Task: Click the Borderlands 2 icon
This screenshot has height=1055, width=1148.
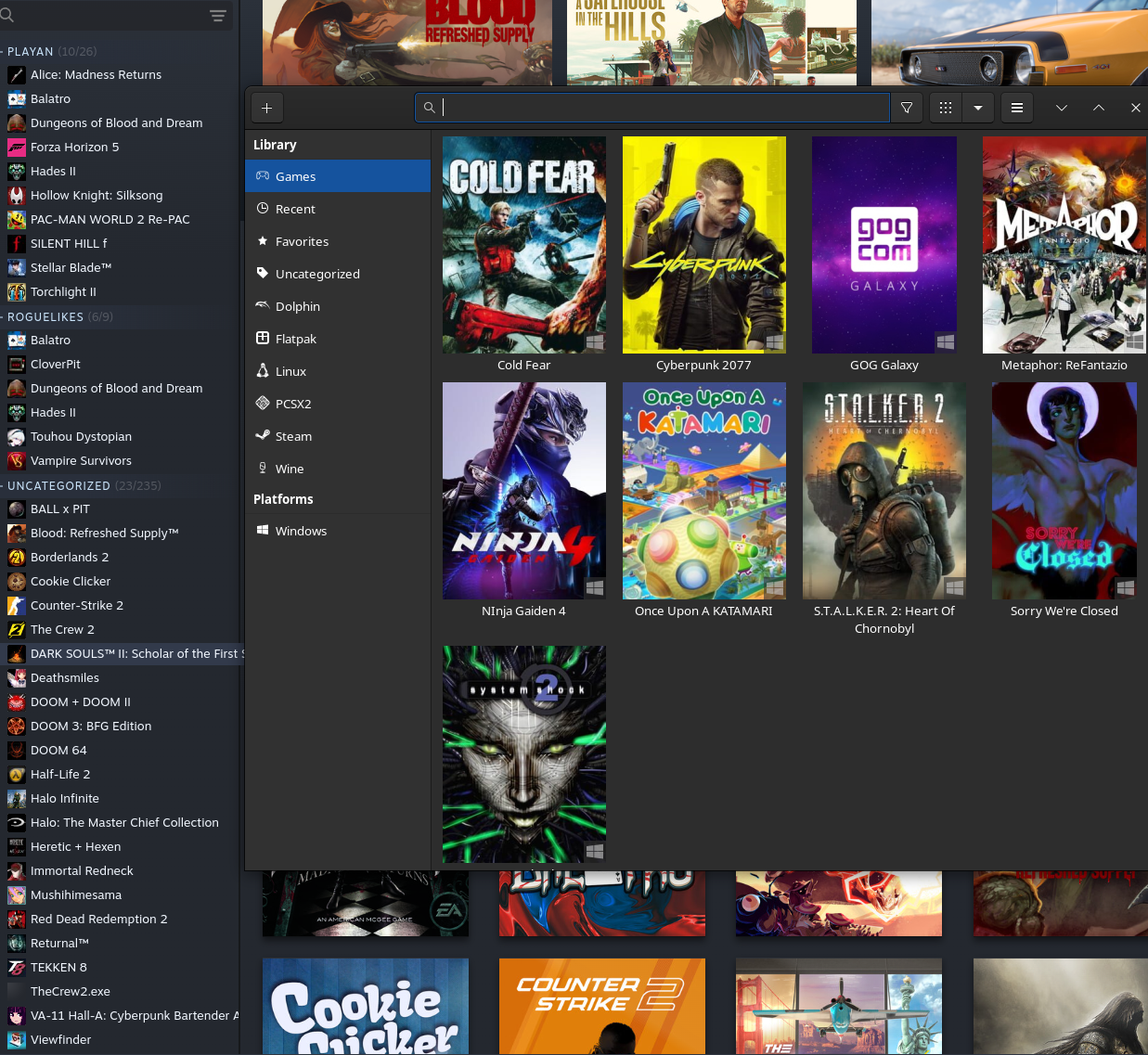Action: click(x=17, y=557)
